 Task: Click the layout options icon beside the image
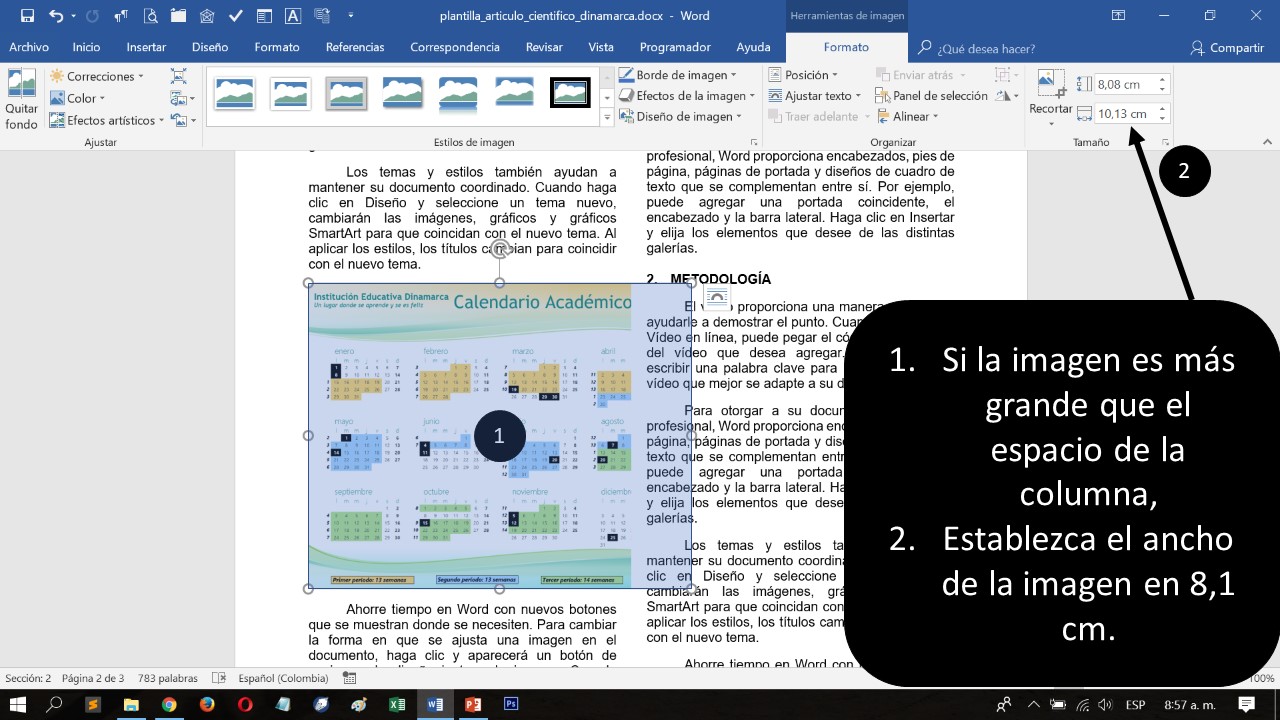[x=716, y=297]
